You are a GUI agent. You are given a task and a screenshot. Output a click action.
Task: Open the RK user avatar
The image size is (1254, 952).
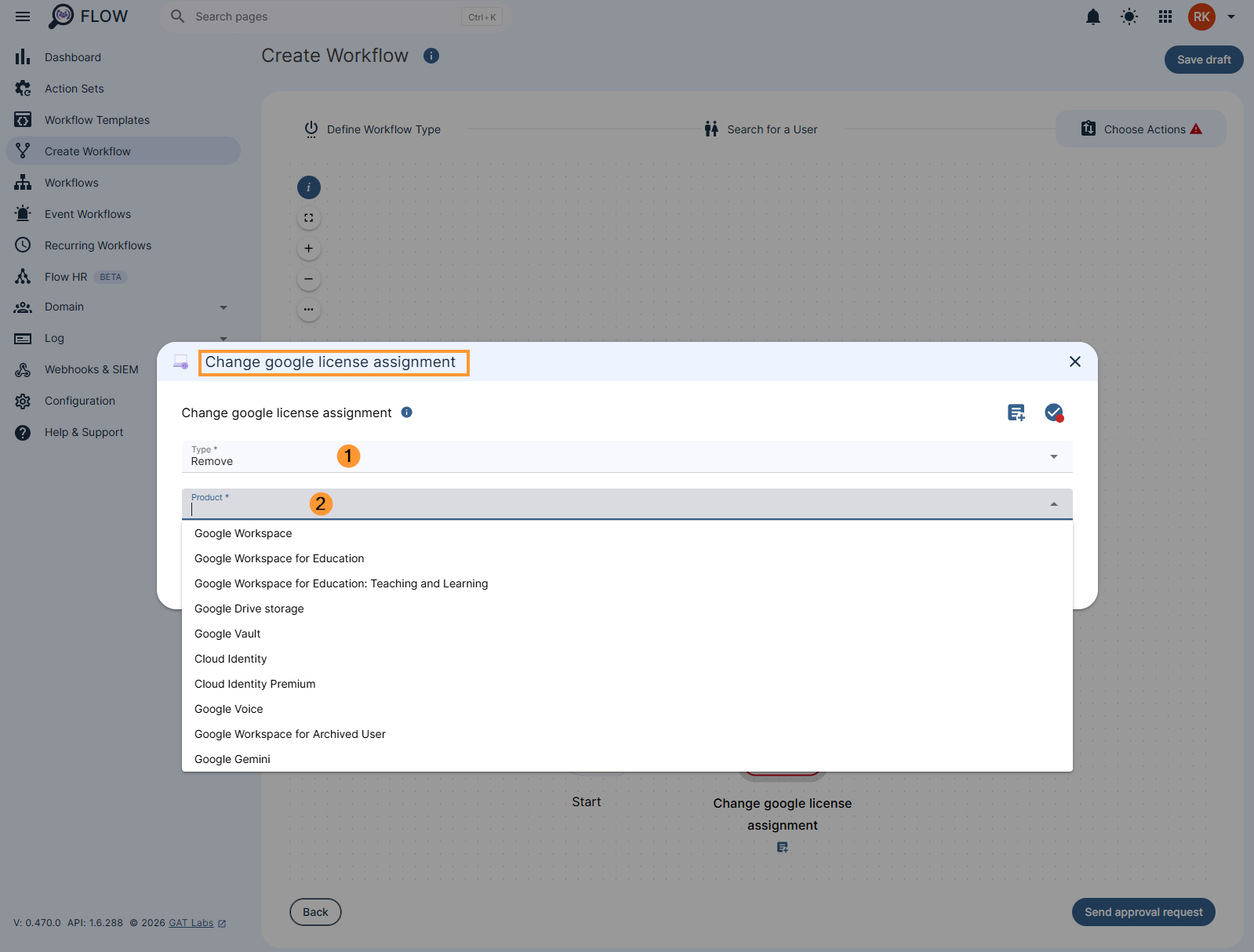coord(1201,16)
